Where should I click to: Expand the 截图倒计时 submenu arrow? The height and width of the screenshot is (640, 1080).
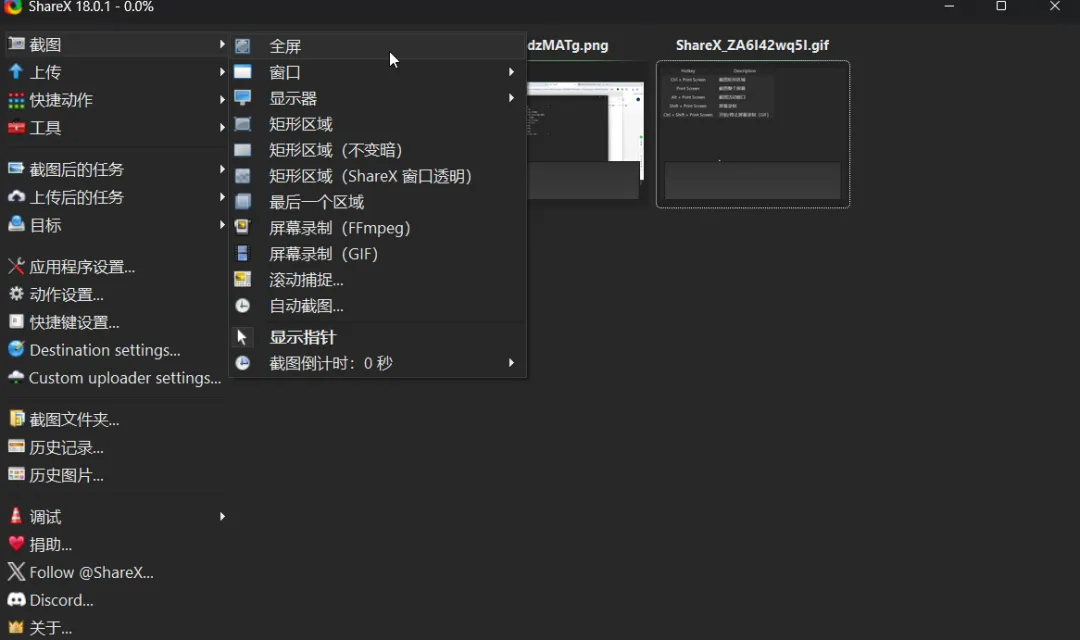tap(511, 363)
